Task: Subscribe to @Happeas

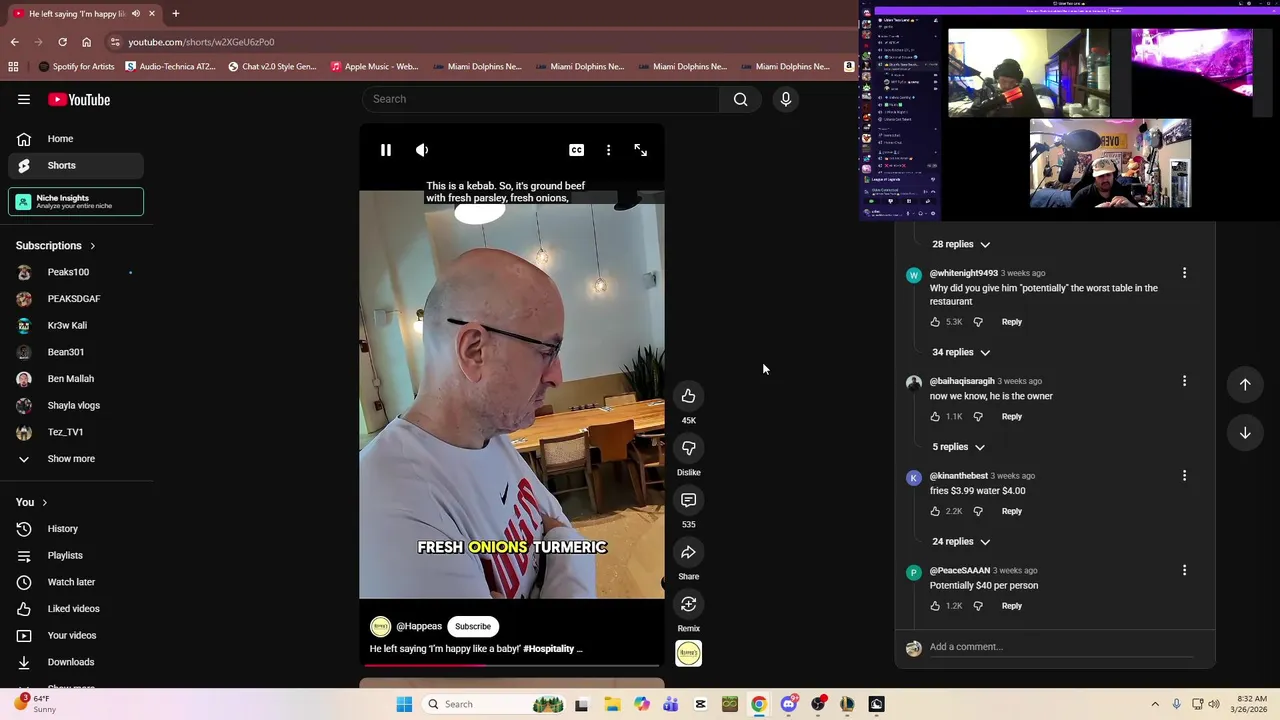Action: pyautogui.click(x=473, y=626)
